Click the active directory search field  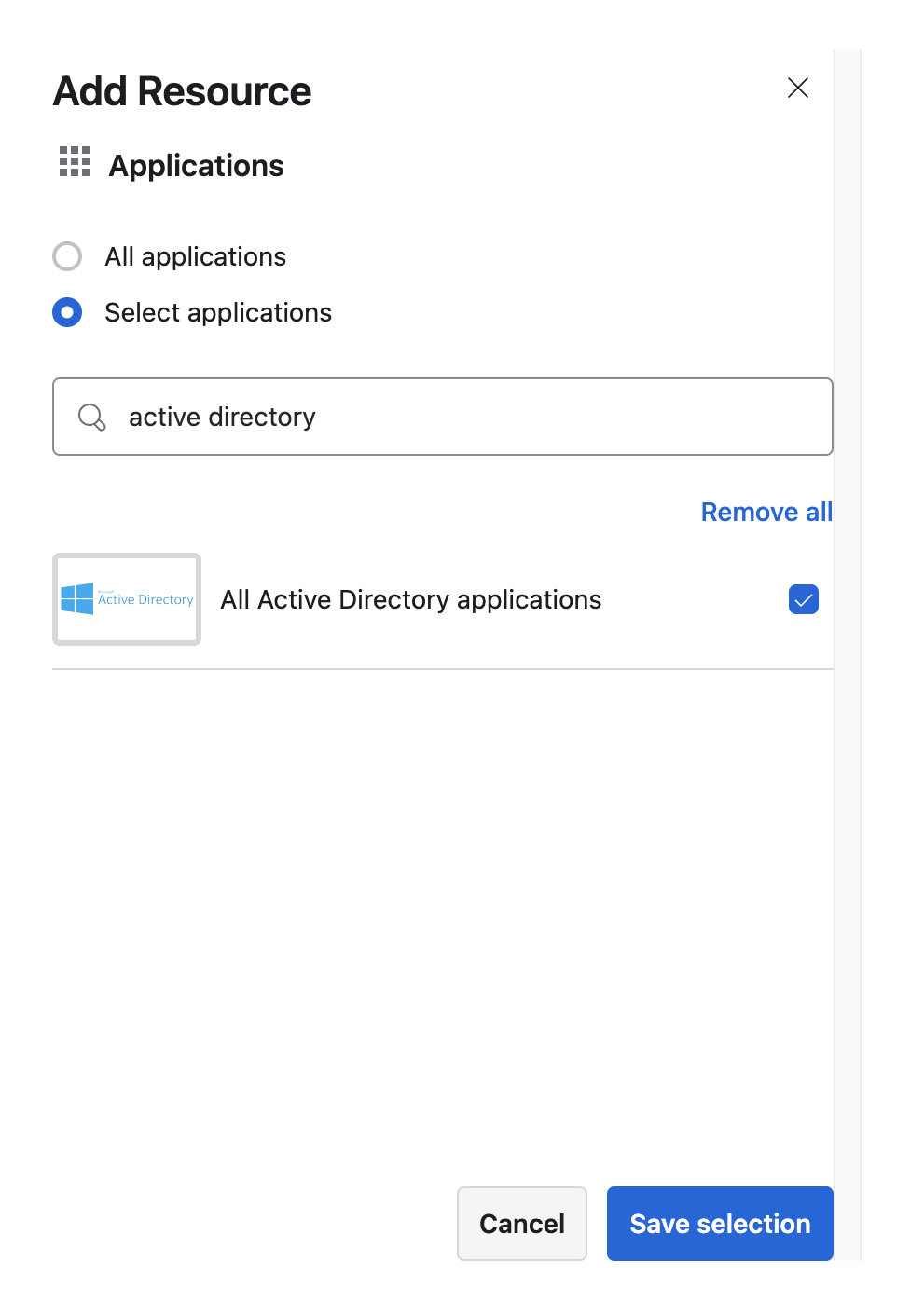(443, 417)
